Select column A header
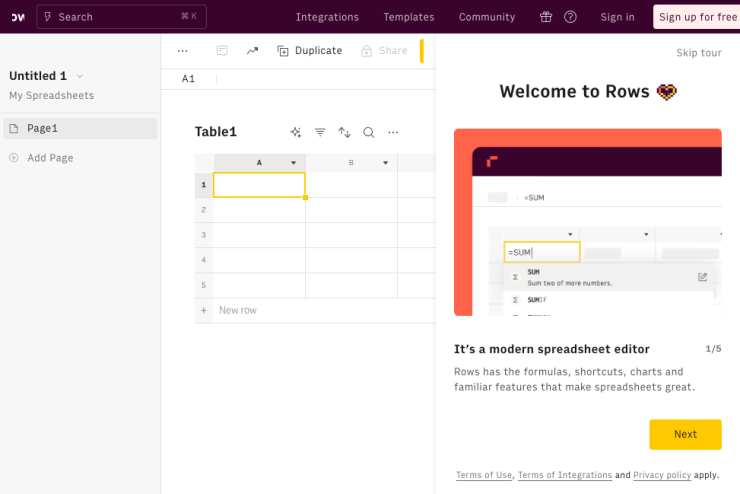 coord(259,163)
